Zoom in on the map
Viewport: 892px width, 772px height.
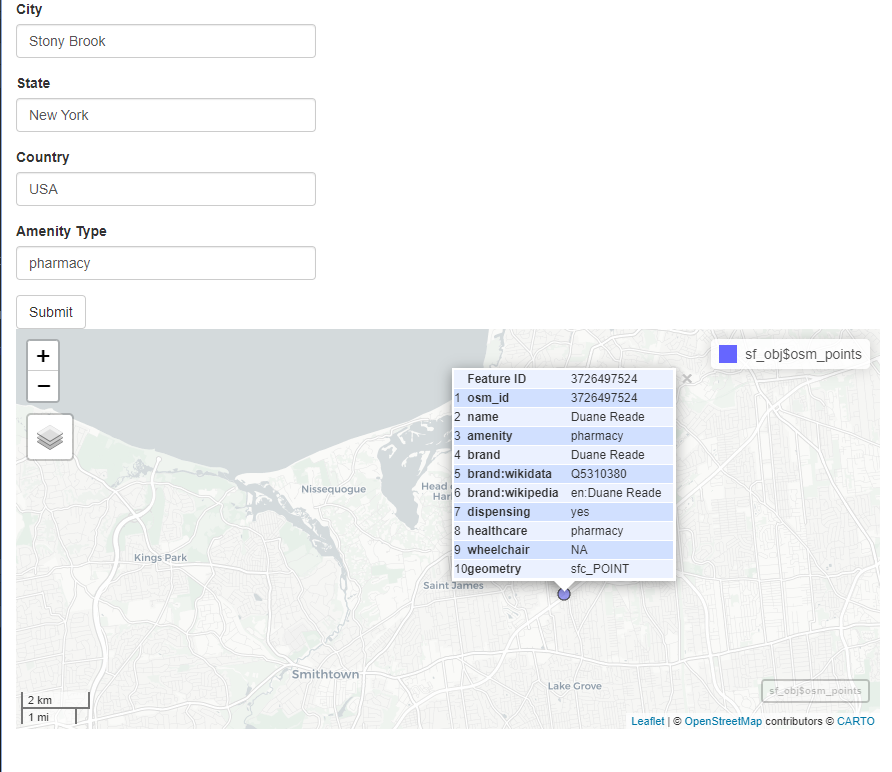tap(43, 356)
